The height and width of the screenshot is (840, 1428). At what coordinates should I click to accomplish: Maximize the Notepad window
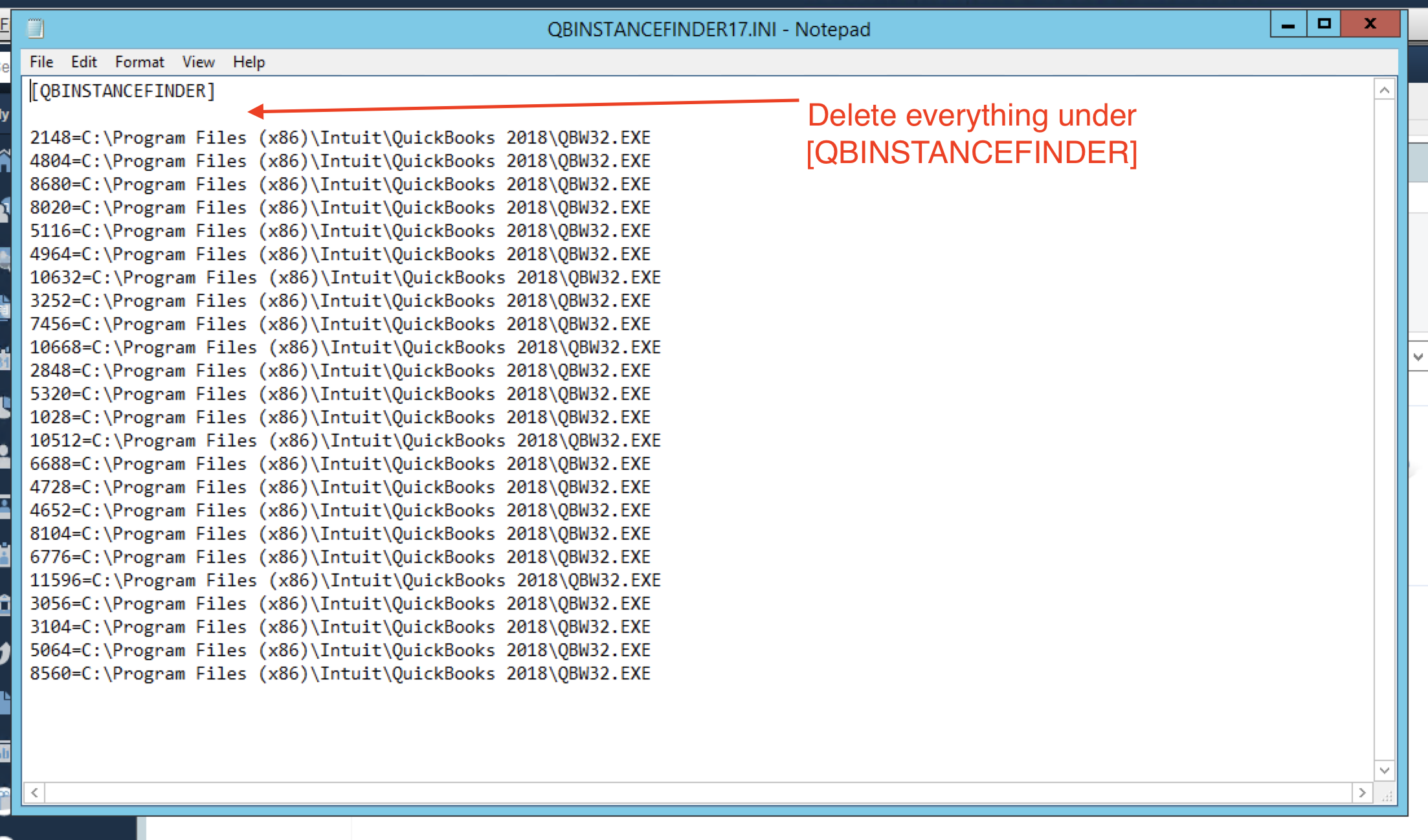click(x=1324, y=25)
